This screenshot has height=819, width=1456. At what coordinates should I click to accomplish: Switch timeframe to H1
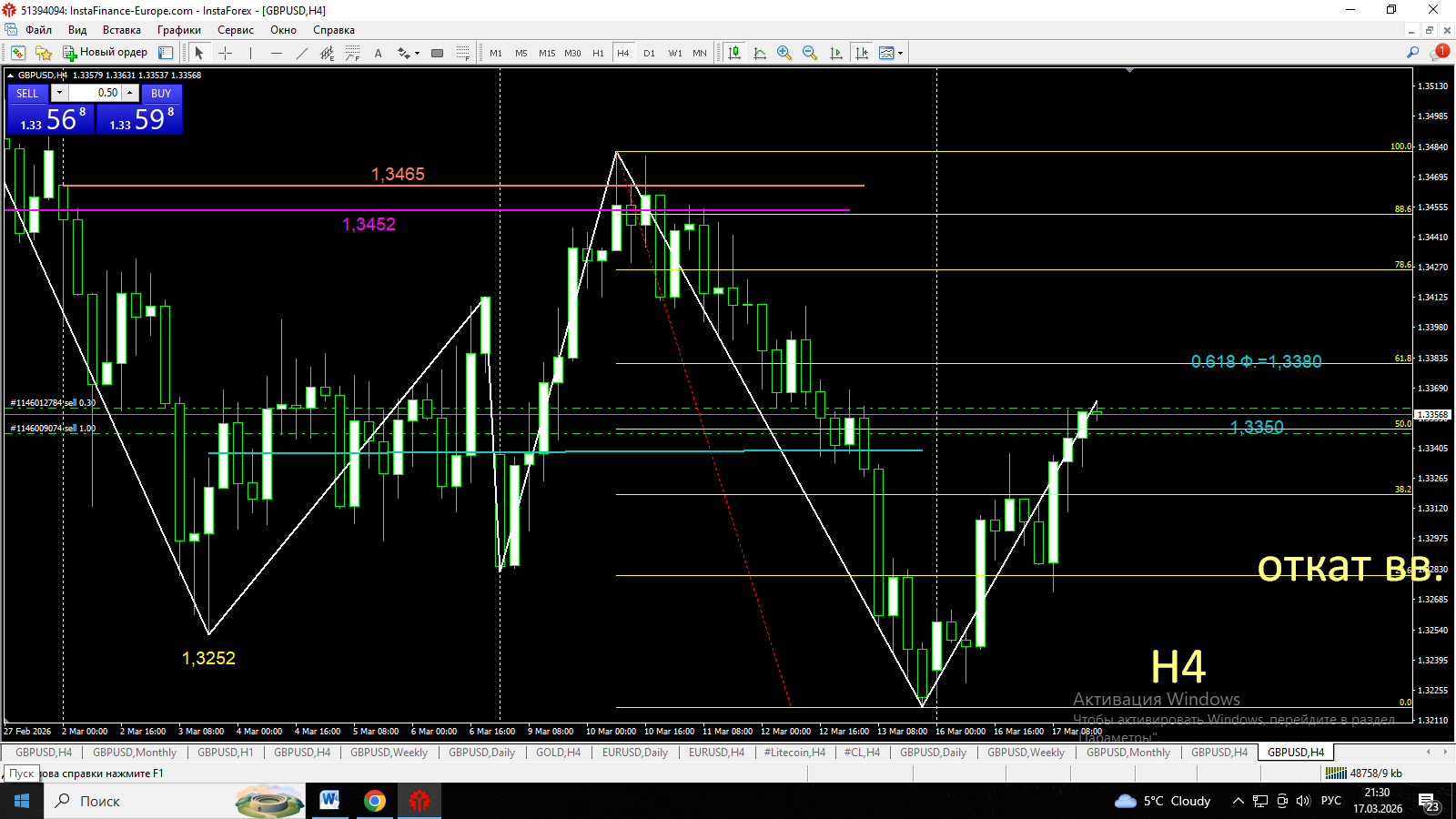598,53
